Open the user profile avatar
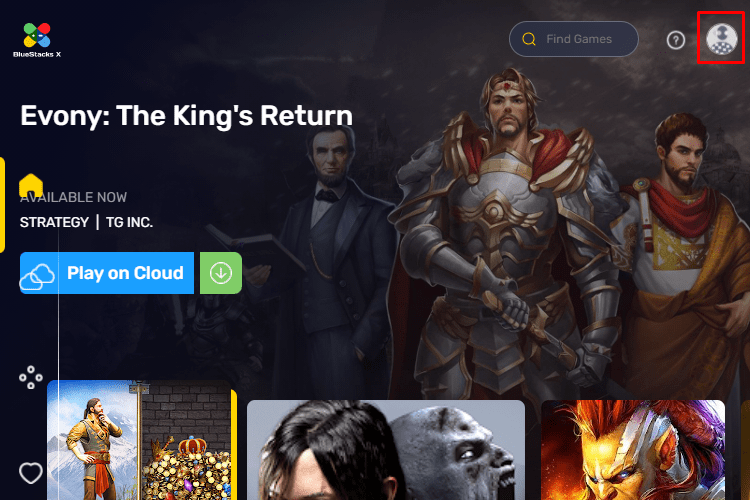 (721, 39)
